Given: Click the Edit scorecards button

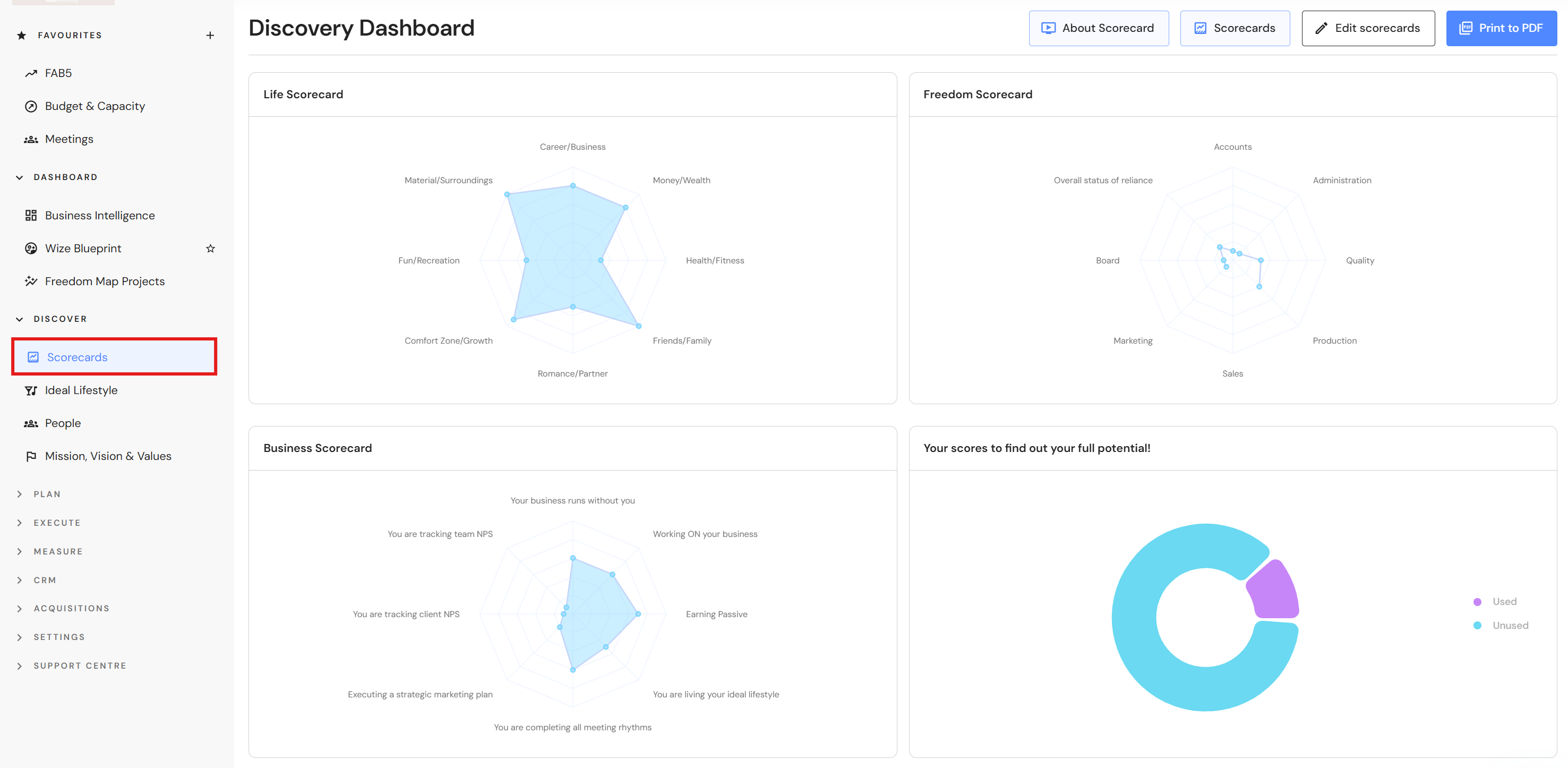Looking at the screenshot, I should [1368, 28].
